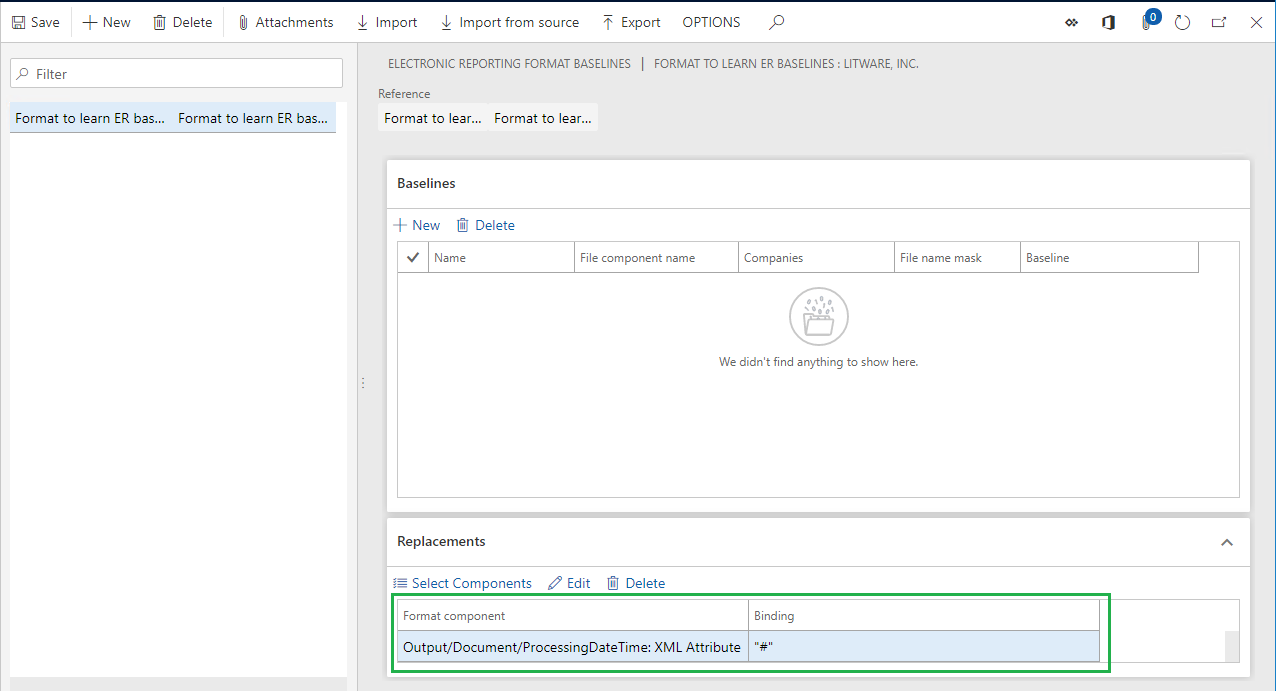This screenshot has height=691, width=1276.
Task: Click the Binding cell containing "#"
Action: [924, 647]
